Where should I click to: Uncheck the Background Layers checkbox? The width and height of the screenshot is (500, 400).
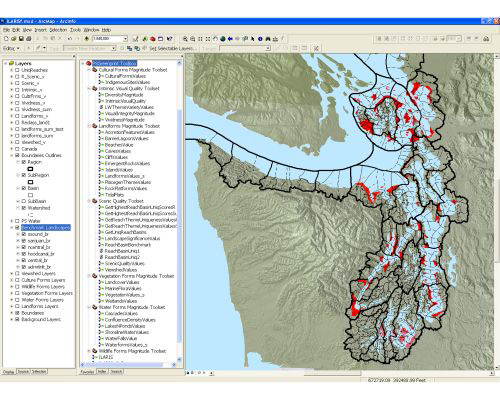(17, 319)
